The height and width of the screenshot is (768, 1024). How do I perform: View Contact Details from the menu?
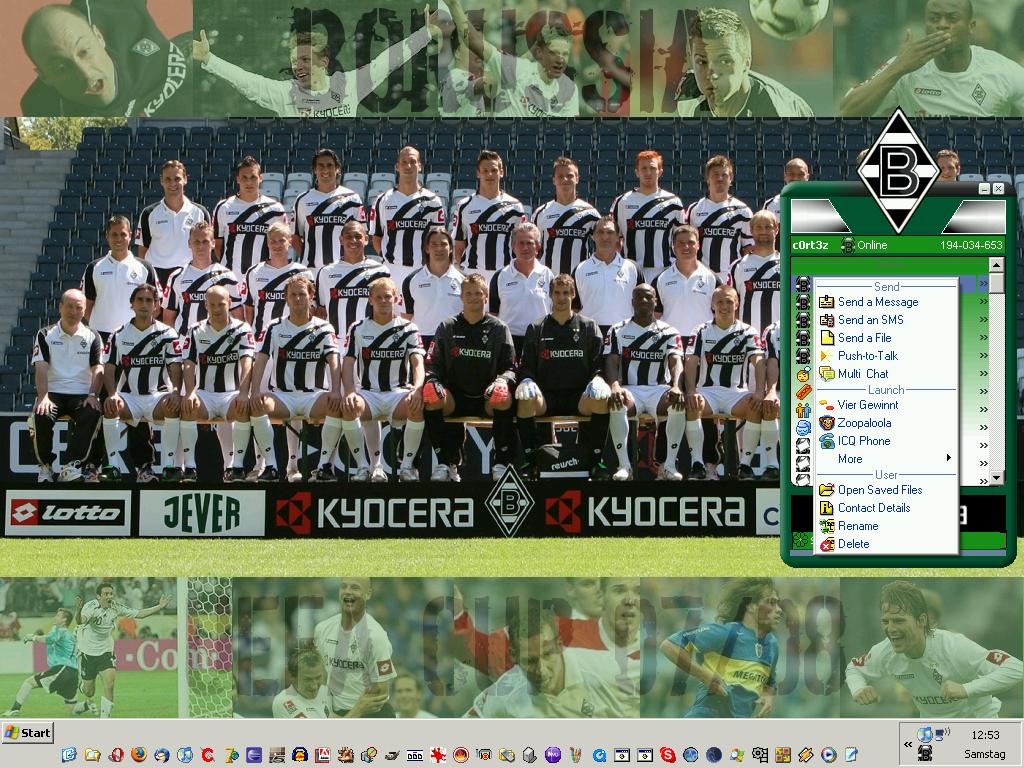point(886,508)
